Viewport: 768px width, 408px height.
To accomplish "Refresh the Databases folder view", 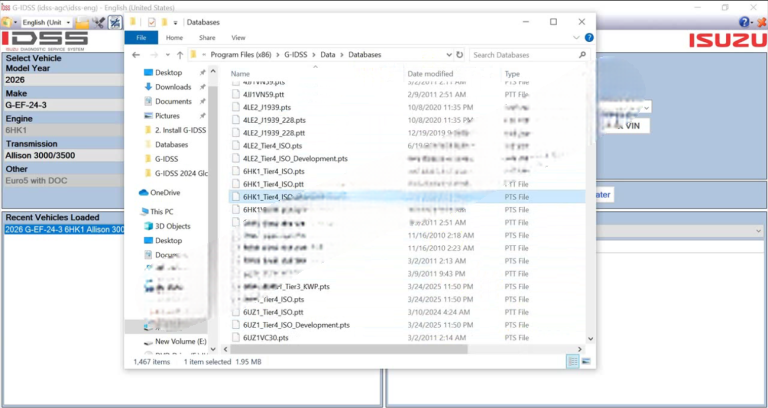I will [459, 55].
